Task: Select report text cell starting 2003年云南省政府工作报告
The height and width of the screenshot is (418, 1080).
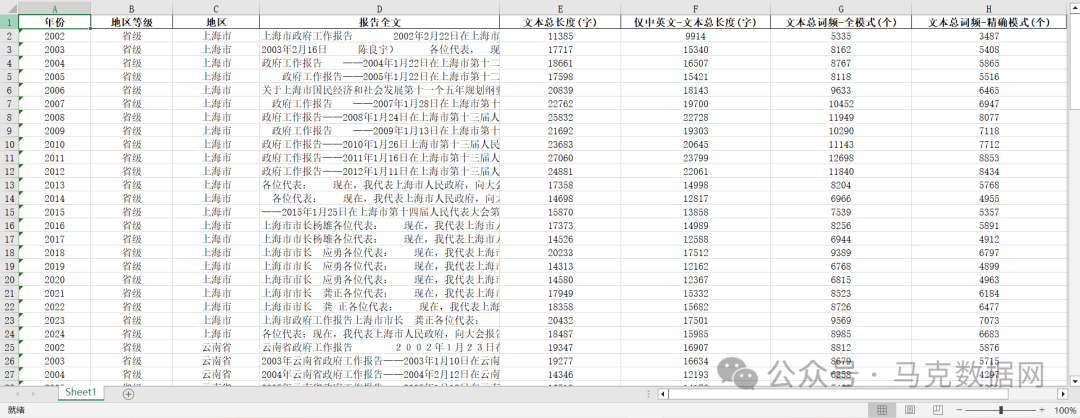Action: 380,361
